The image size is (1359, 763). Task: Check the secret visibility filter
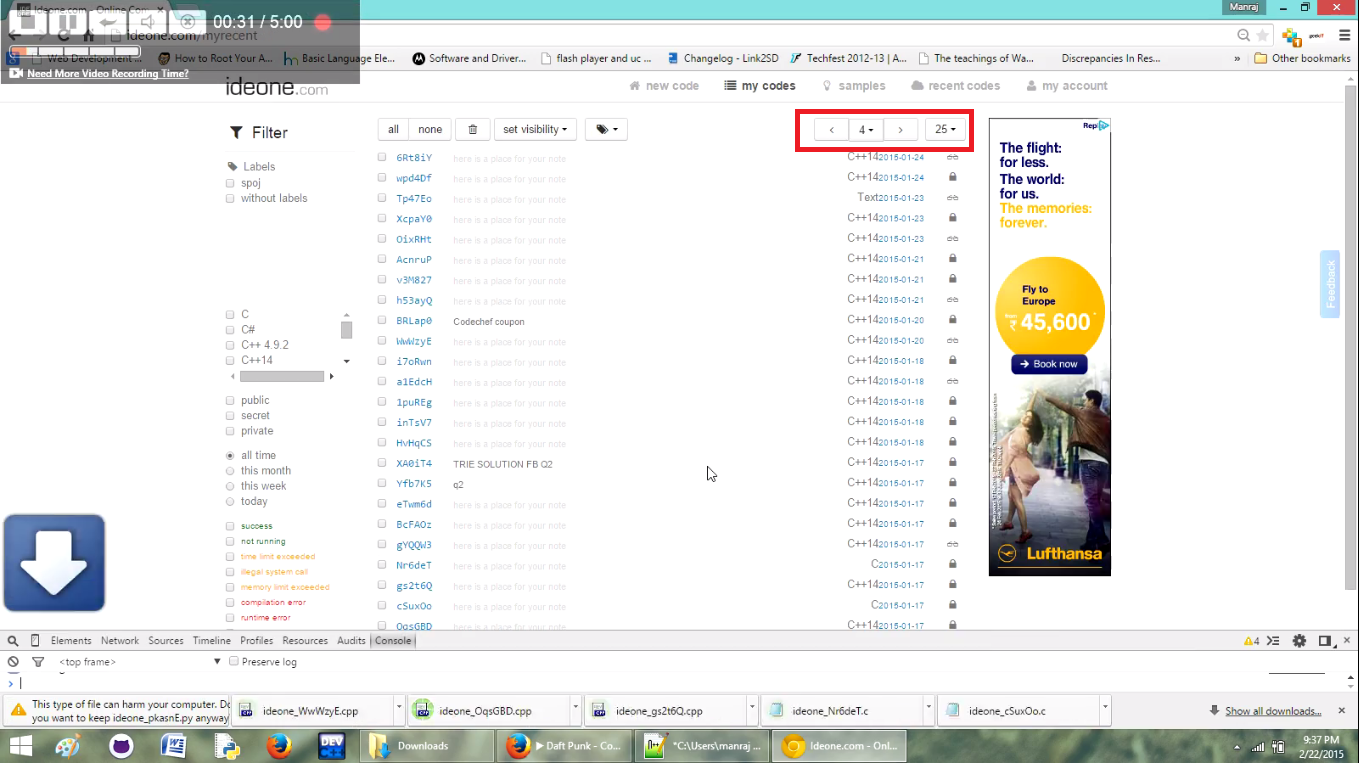[x=230, y=416]
